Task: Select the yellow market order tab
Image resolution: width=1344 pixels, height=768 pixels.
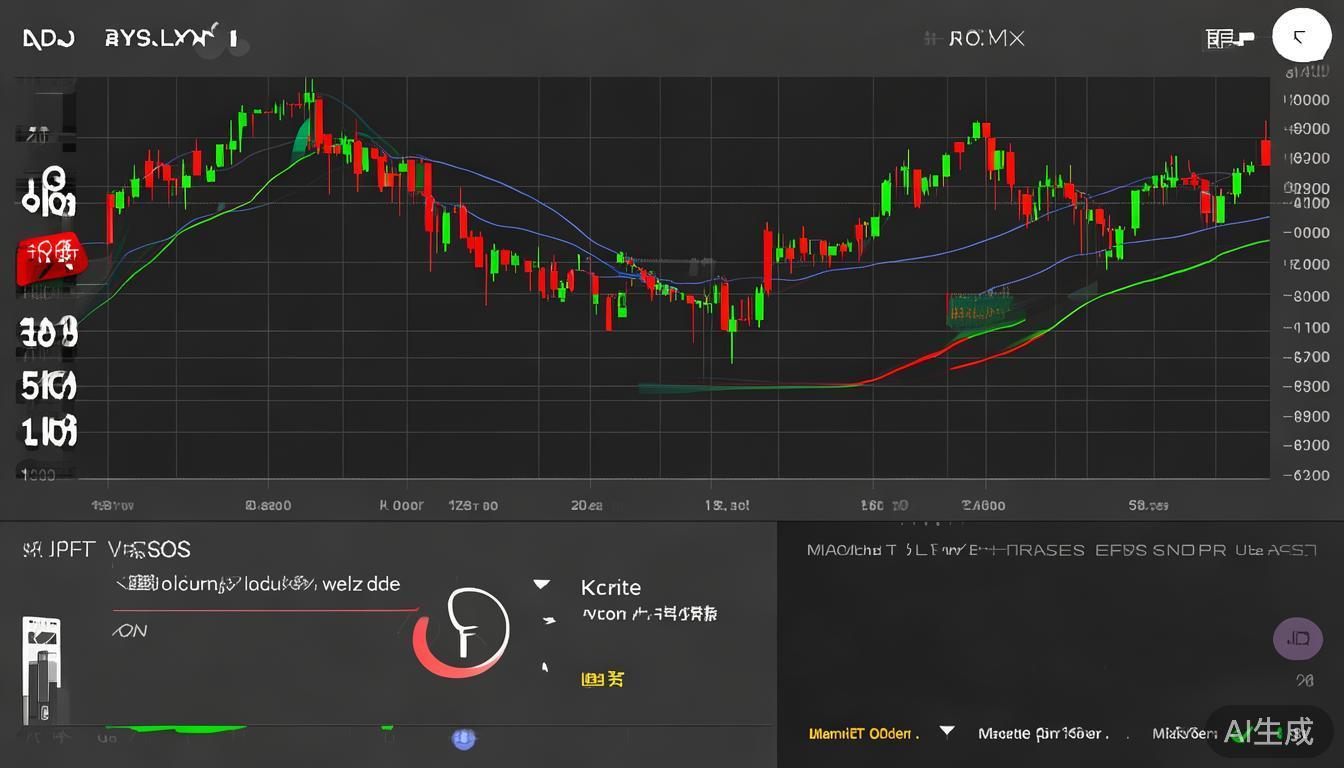Action: [862, 733]
